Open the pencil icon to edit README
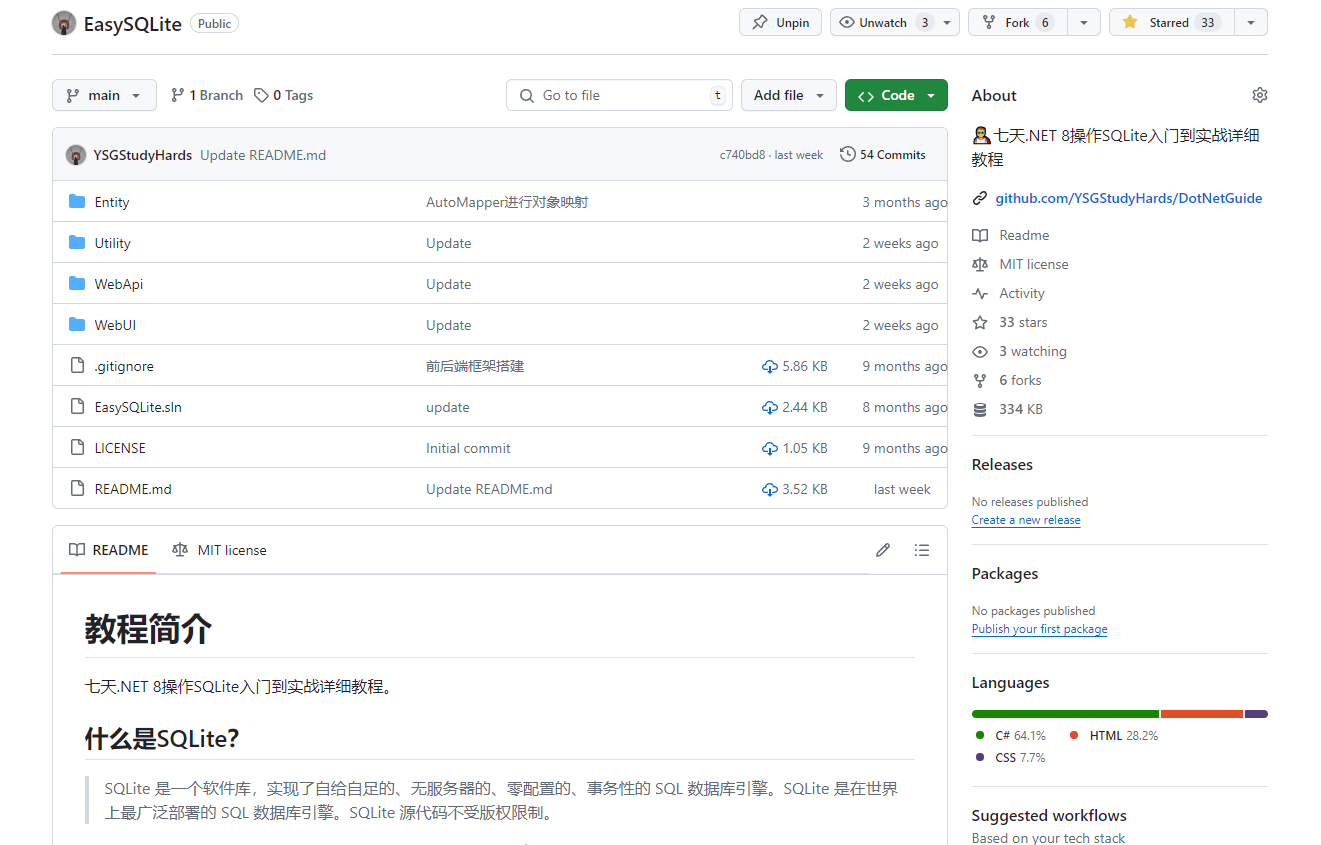This screenshot has width=1321, height=845. coord(882,550)
